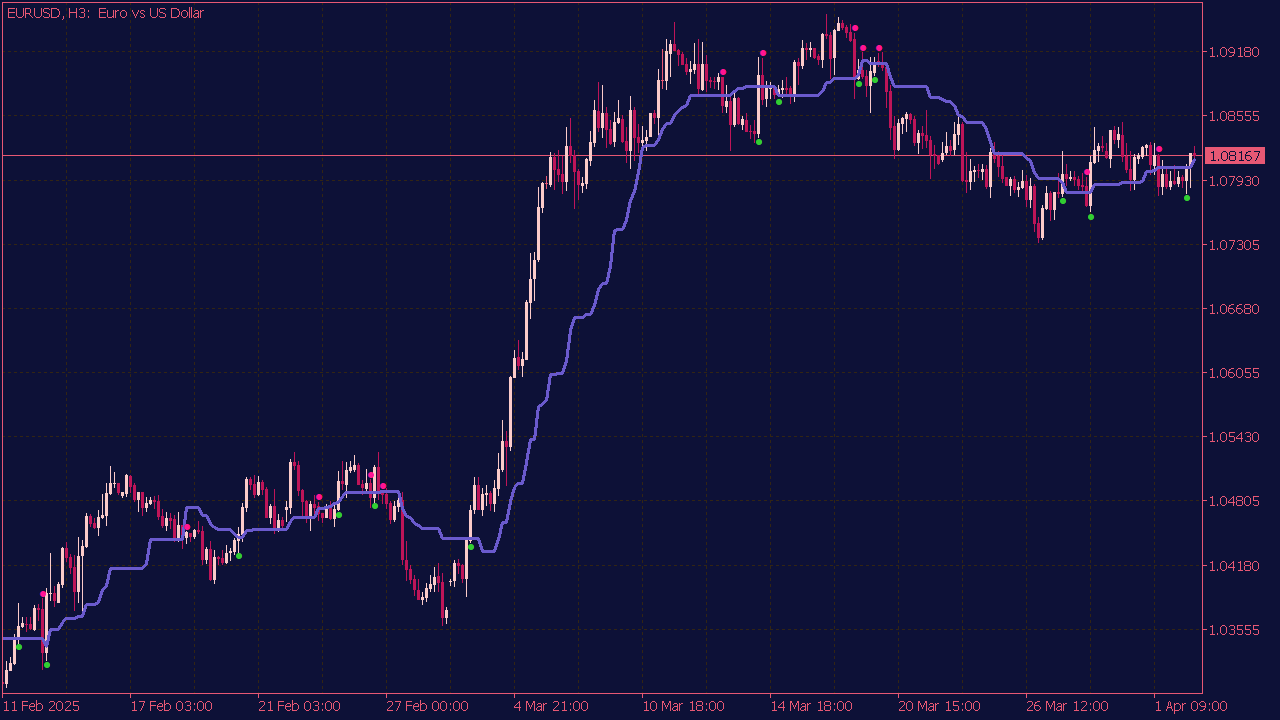Screen dimensions: 1280x720
Task: Select price level 1.05430 on the axis
Action: (x=1234, y=438)
